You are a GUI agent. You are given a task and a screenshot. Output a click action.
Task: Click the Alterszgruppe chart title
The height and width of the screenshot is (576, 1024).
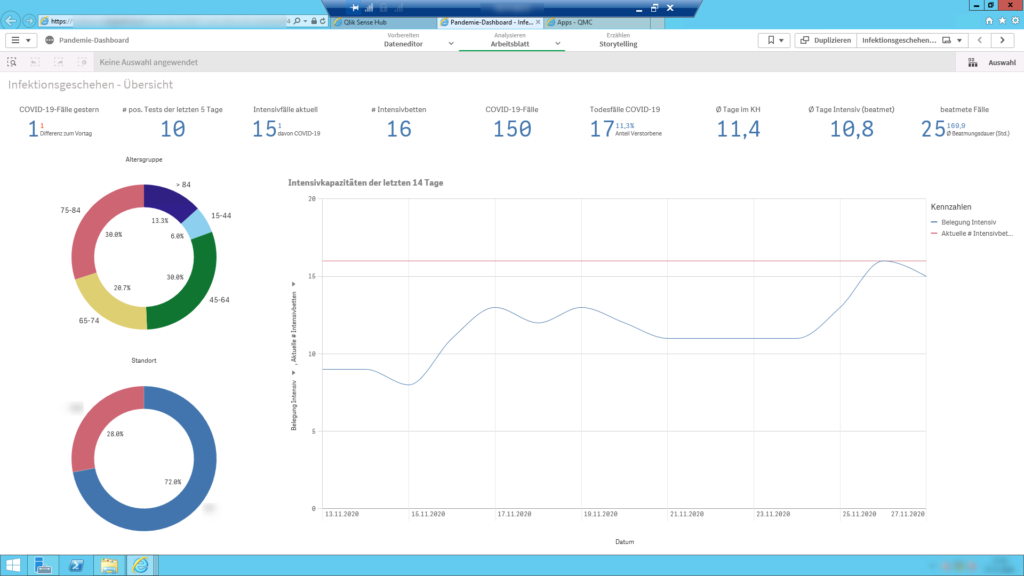click(144, 159)
